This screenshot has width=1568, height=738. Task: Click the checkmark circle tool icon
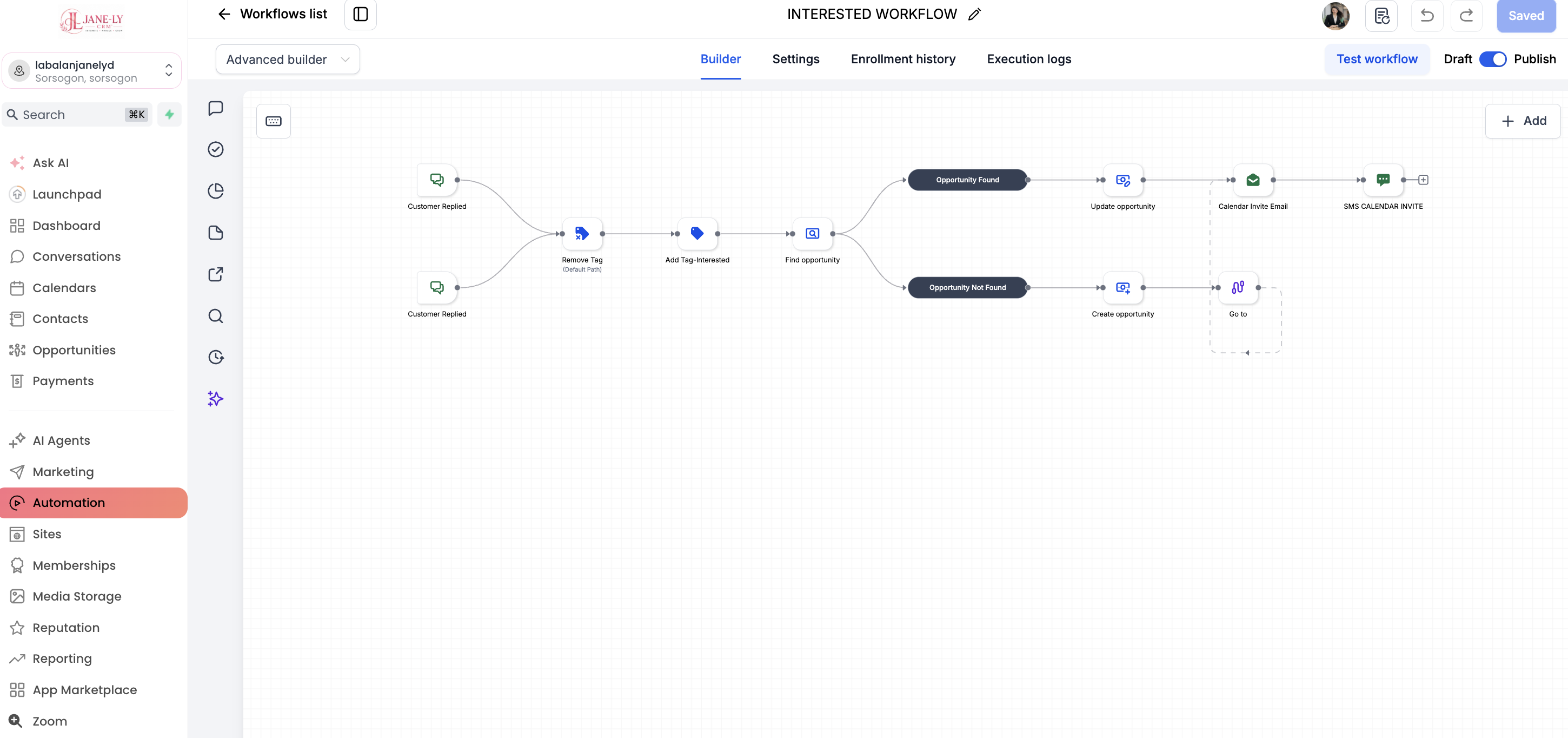coord(216,150)
